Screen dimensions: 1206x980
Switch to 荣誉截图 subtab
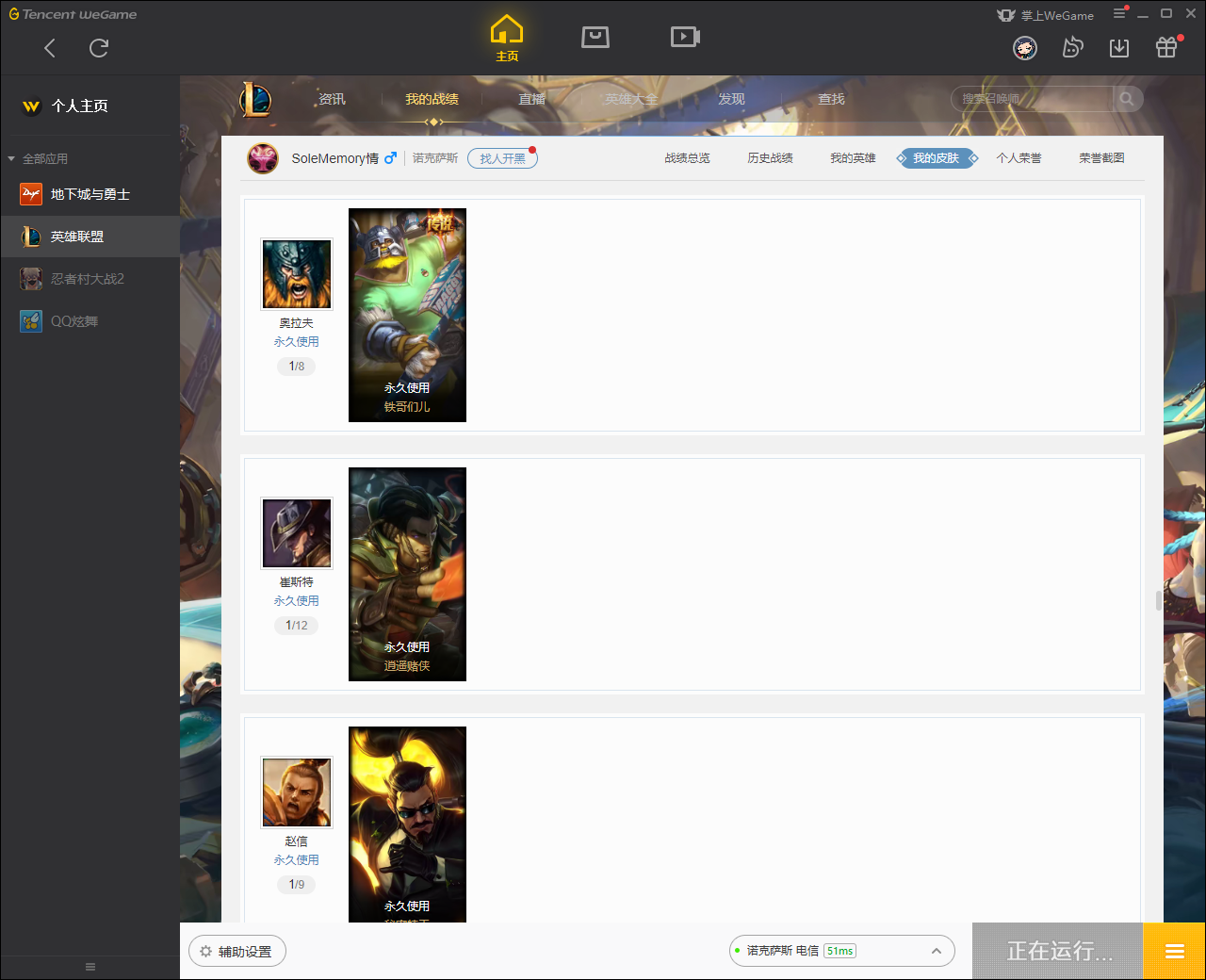[1101, 158]
